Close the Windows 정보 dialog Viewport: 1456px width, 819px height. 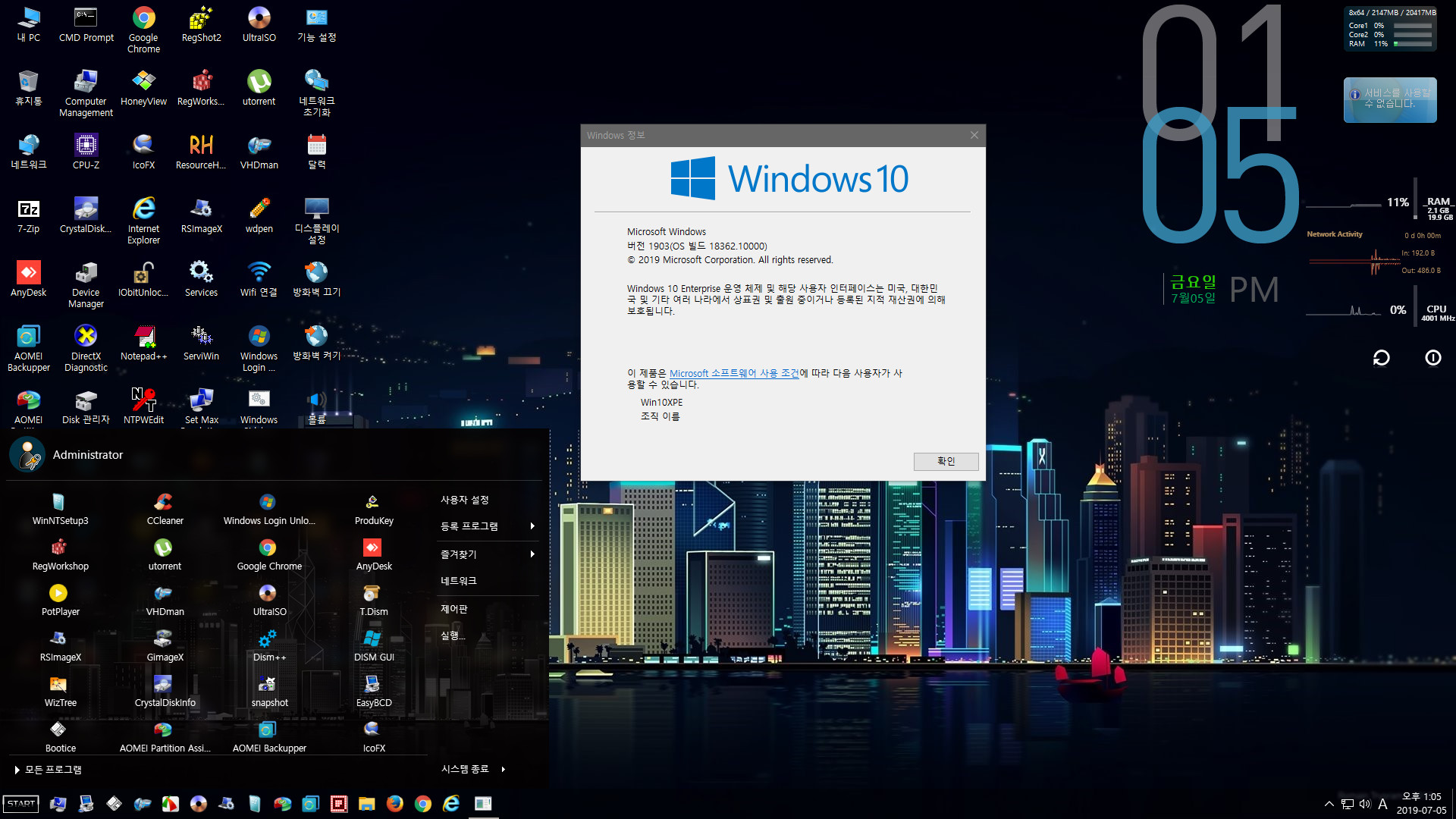[x=974, y=135]
